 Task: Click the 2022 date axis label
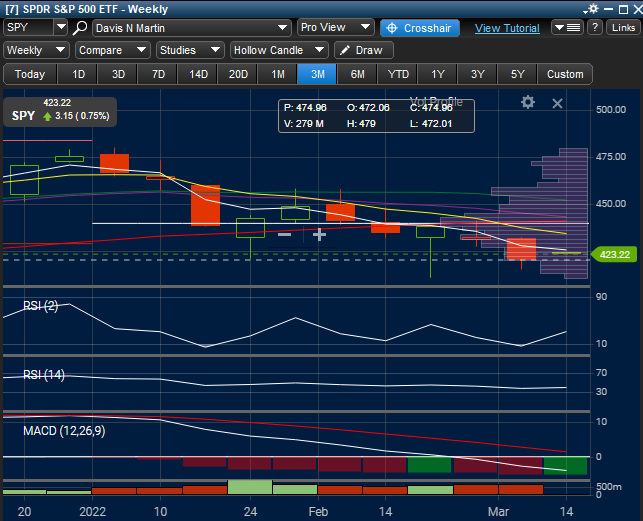tap(92, 512)
